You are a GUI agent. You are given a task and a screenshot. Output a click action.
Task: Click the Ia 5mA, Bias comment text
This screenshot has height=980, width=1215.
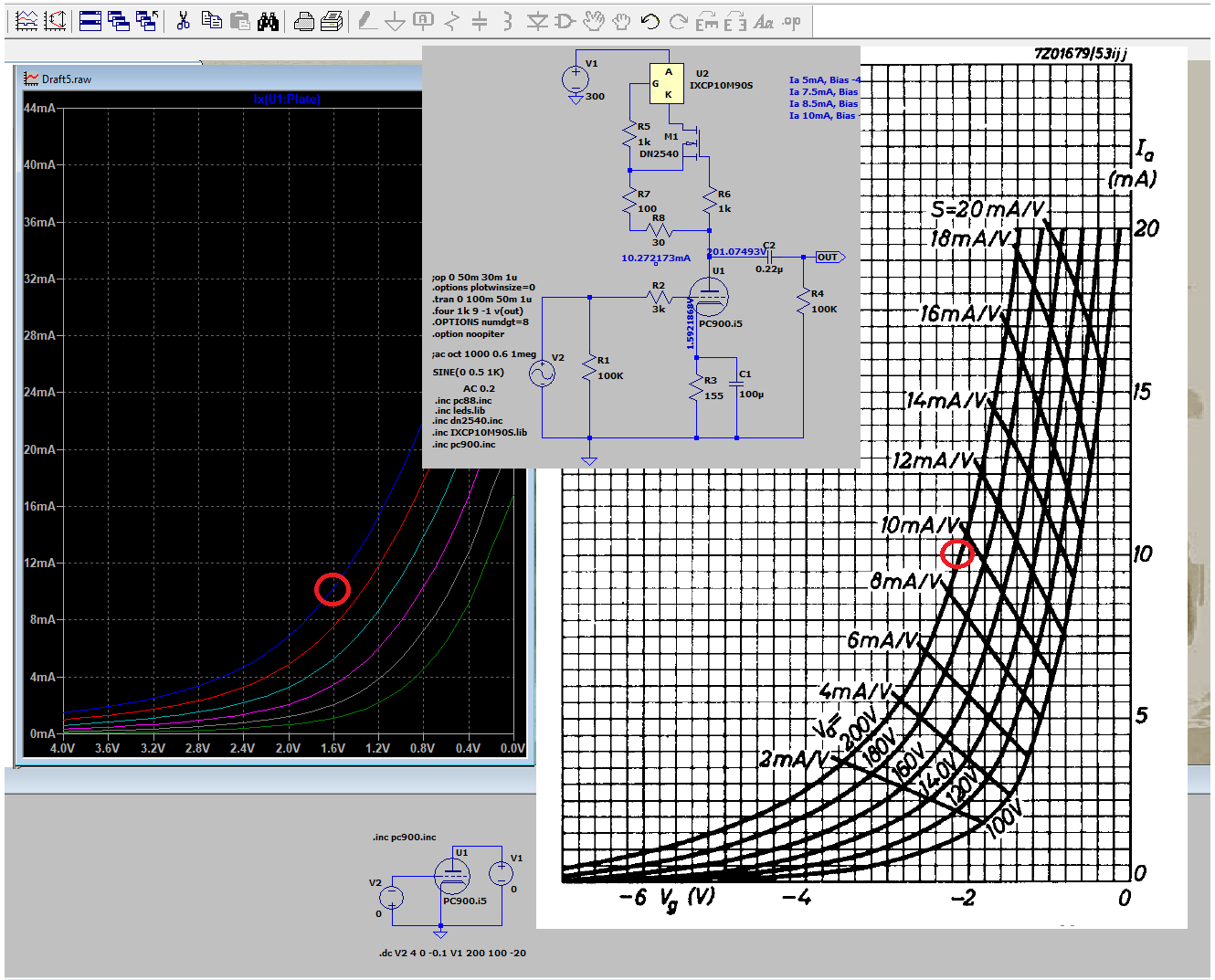(823, 80)
